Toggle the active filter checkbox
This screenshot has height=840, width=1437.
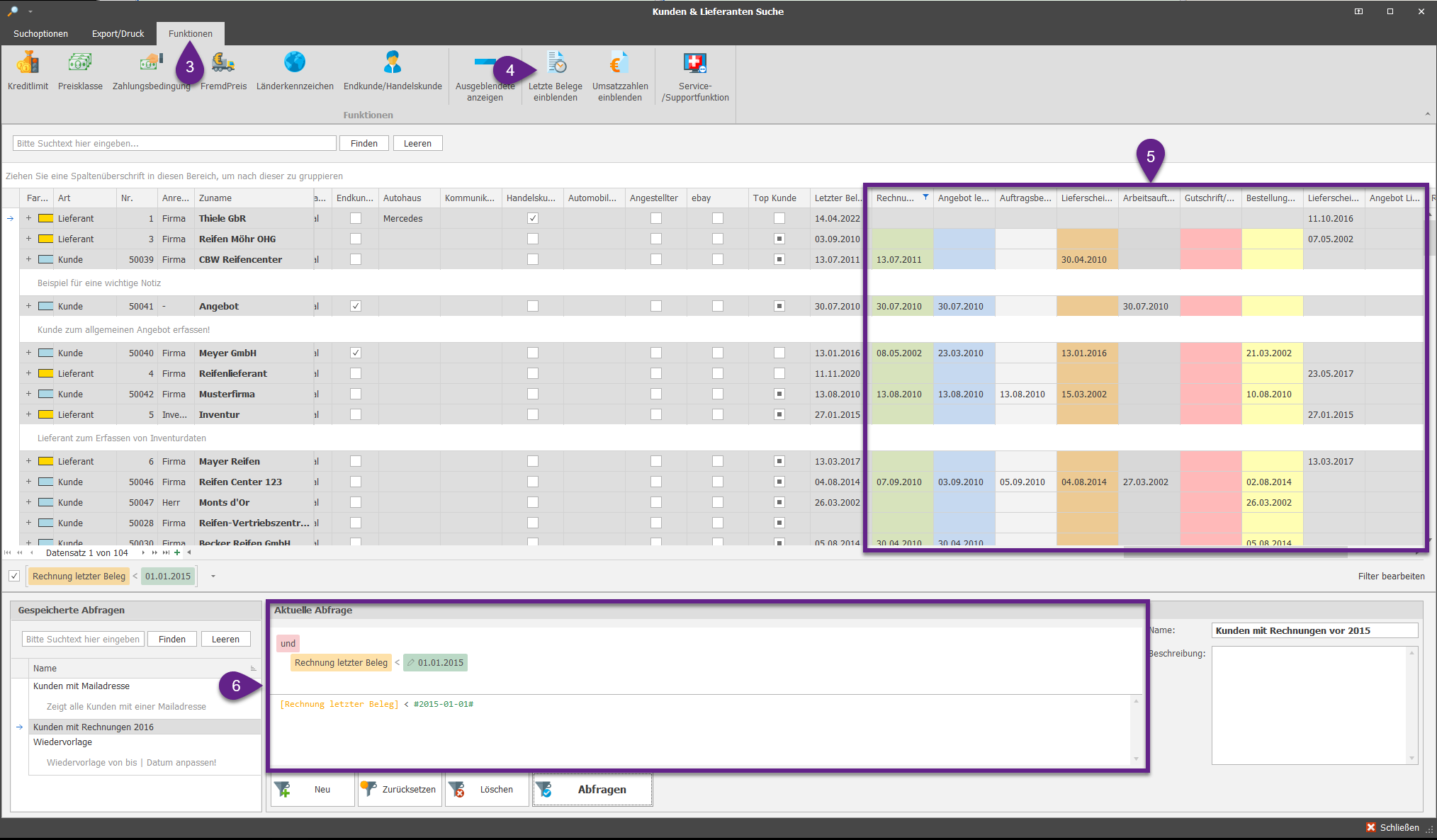pyautogui.click(x=14, y=576)
